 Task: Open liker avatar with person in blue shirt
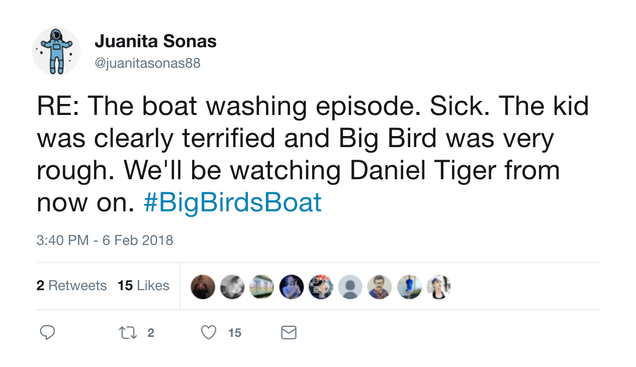[x=409, y=287]
